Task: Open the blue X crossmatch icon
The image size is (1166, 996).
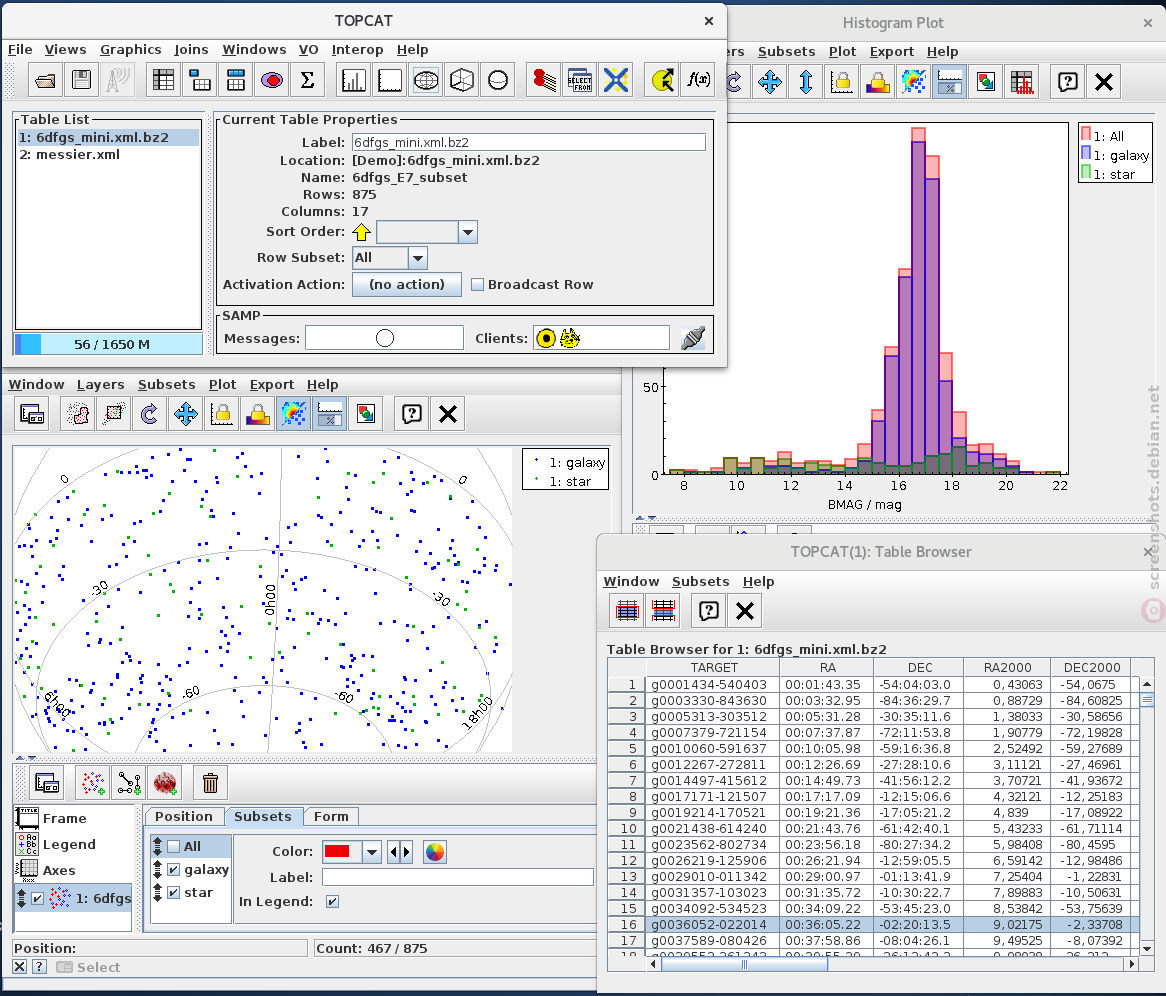Action: 616,80
